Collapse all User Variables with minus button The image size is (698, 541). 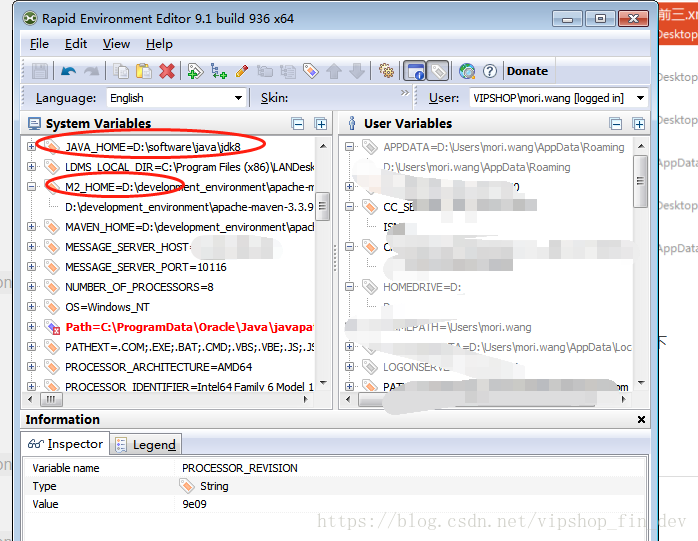(x=616, y=124)
